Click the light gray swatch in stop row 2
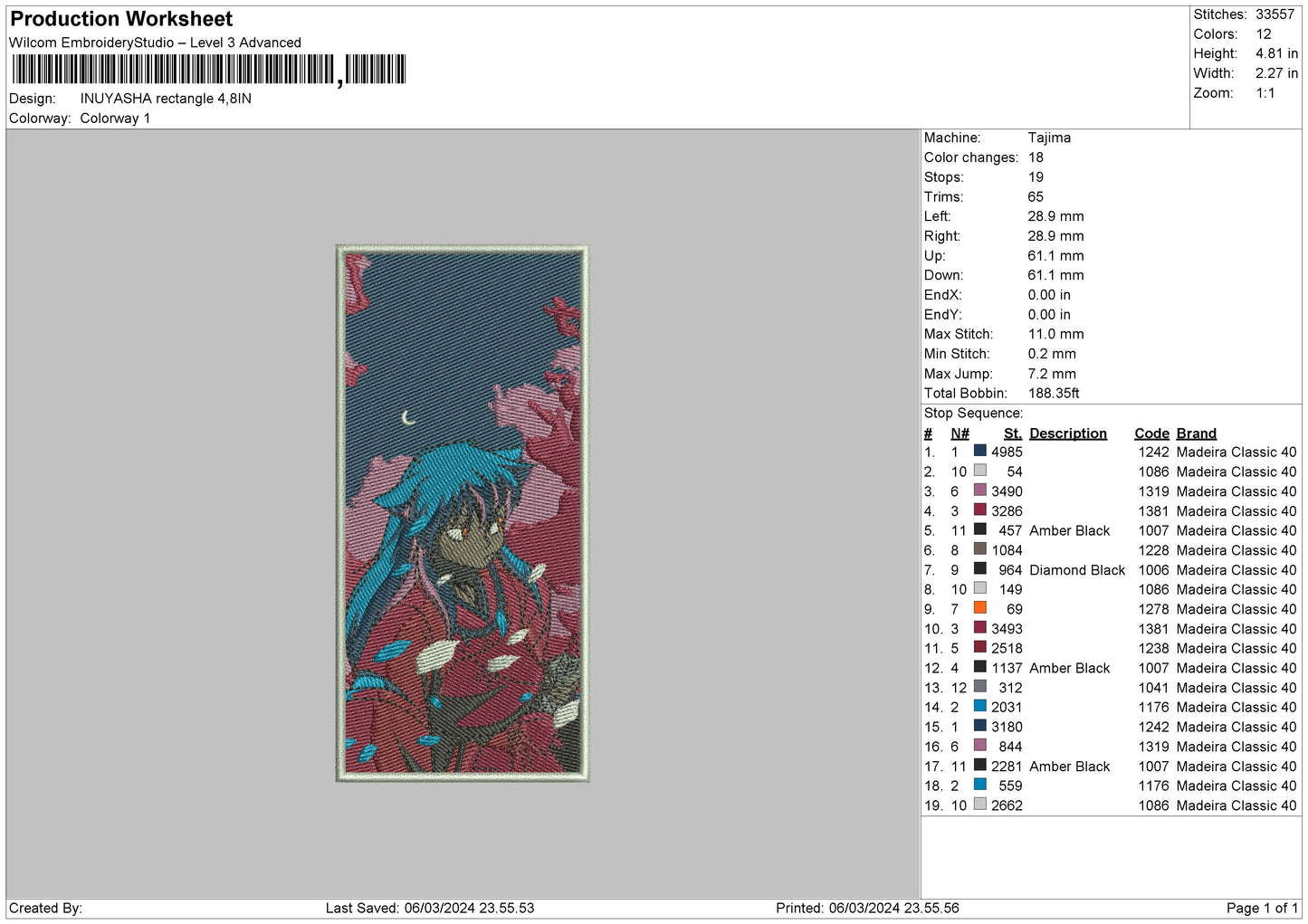The height and width of the screenshot is (924, 1308). point(979,471)
